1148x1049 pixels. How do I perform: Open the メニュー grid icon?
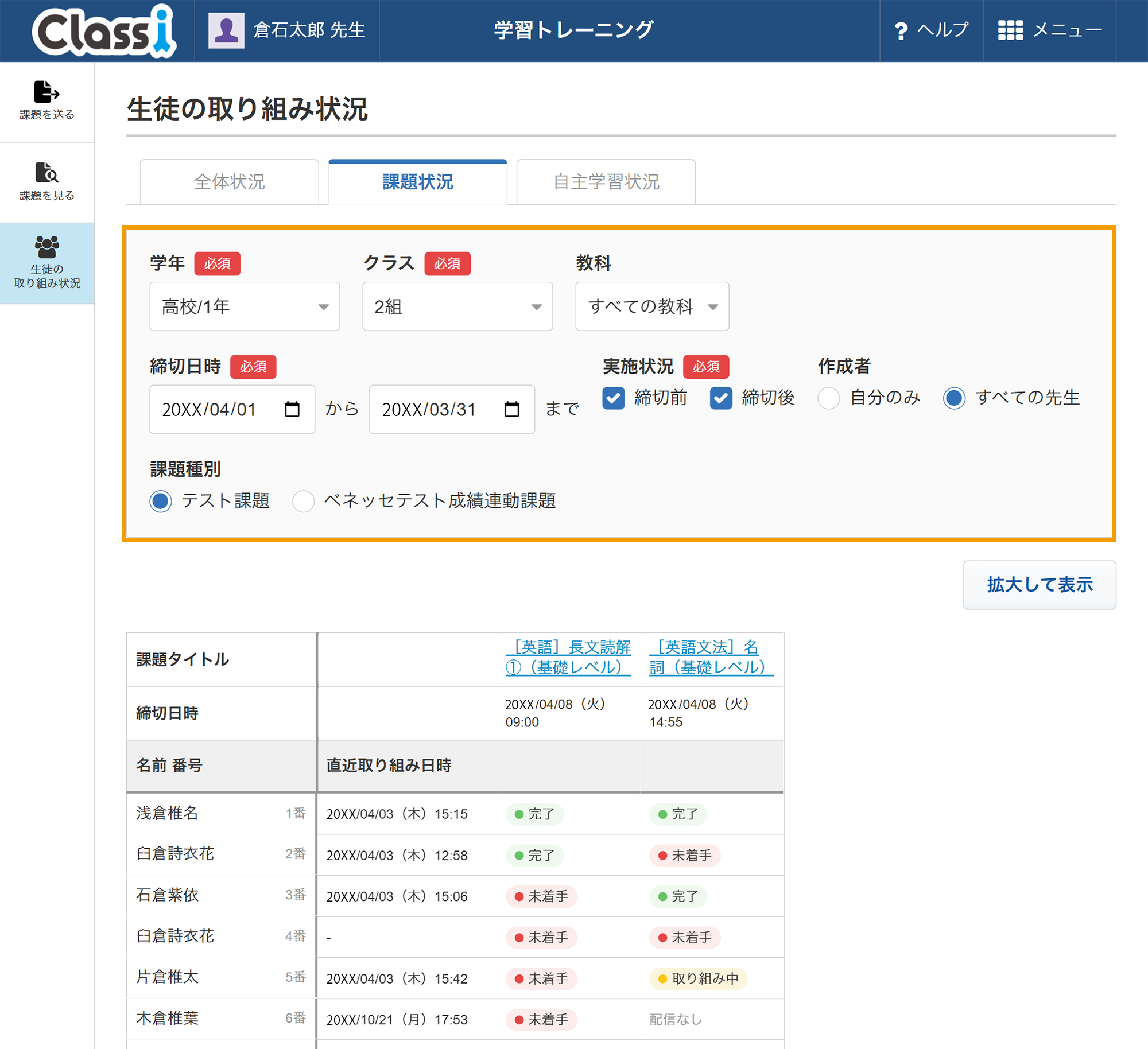tap(1010, 30)
